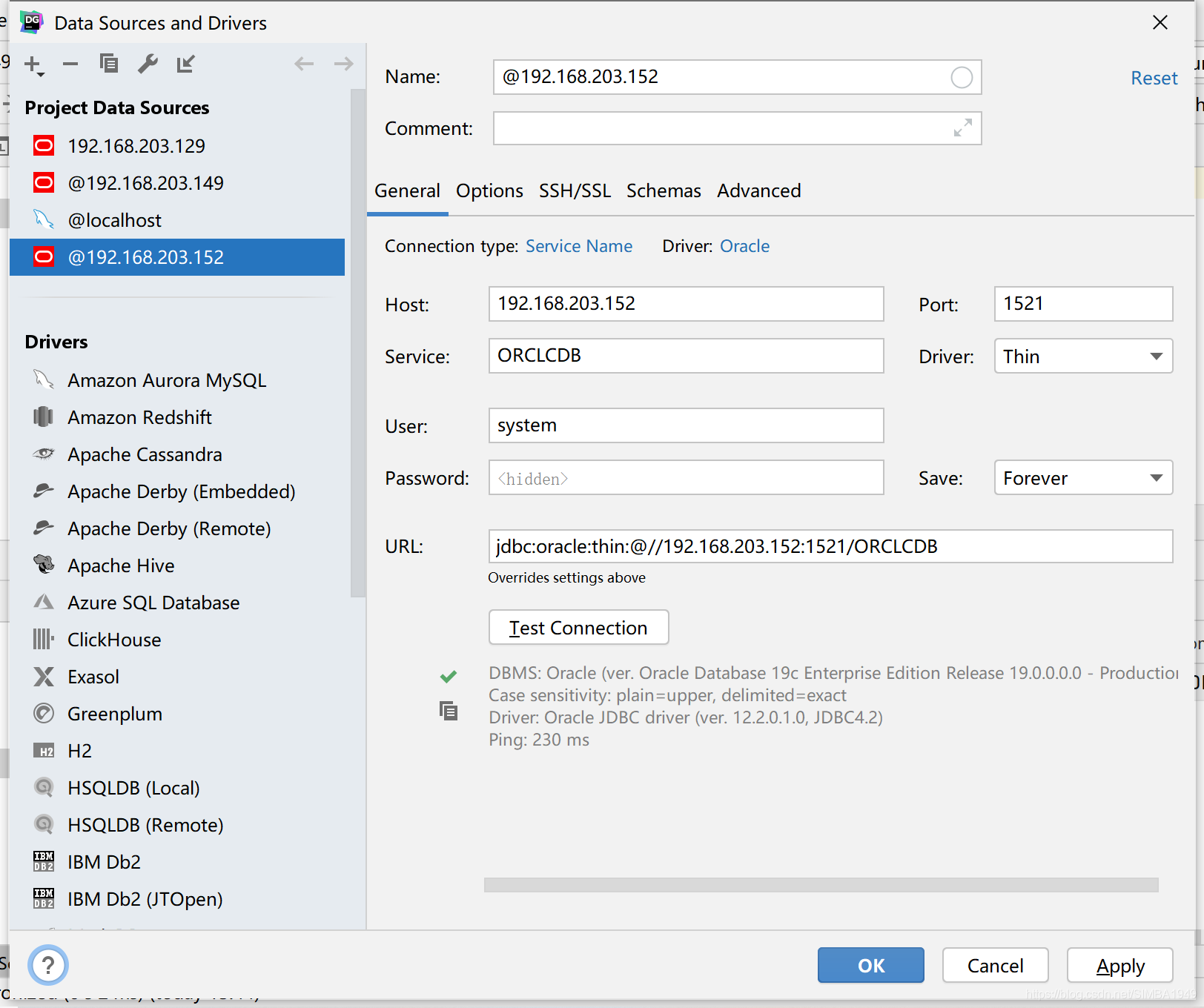The height and width of the screenshot is (1008, 1204).
Task: Confirm with the OK button
Action: pos(871,965)
